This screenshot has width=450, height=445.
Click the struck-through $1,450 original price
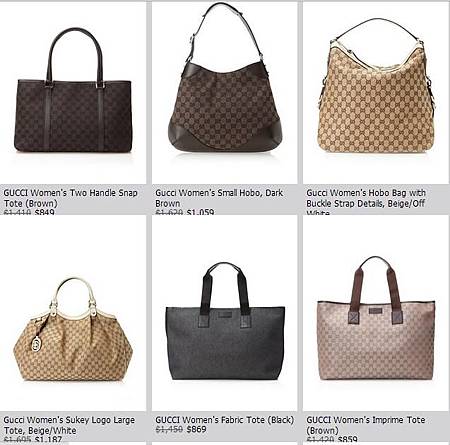pyautogui.click(x=169, y=429)
